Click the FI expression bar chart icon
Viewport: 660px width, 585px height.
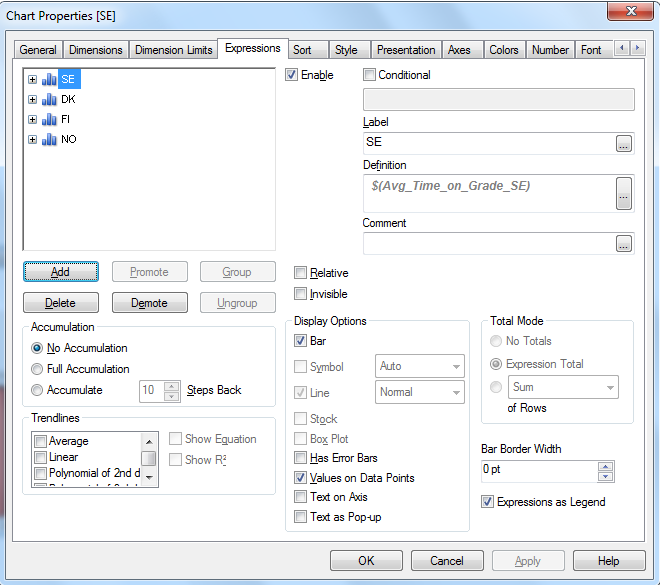point(49,119)
